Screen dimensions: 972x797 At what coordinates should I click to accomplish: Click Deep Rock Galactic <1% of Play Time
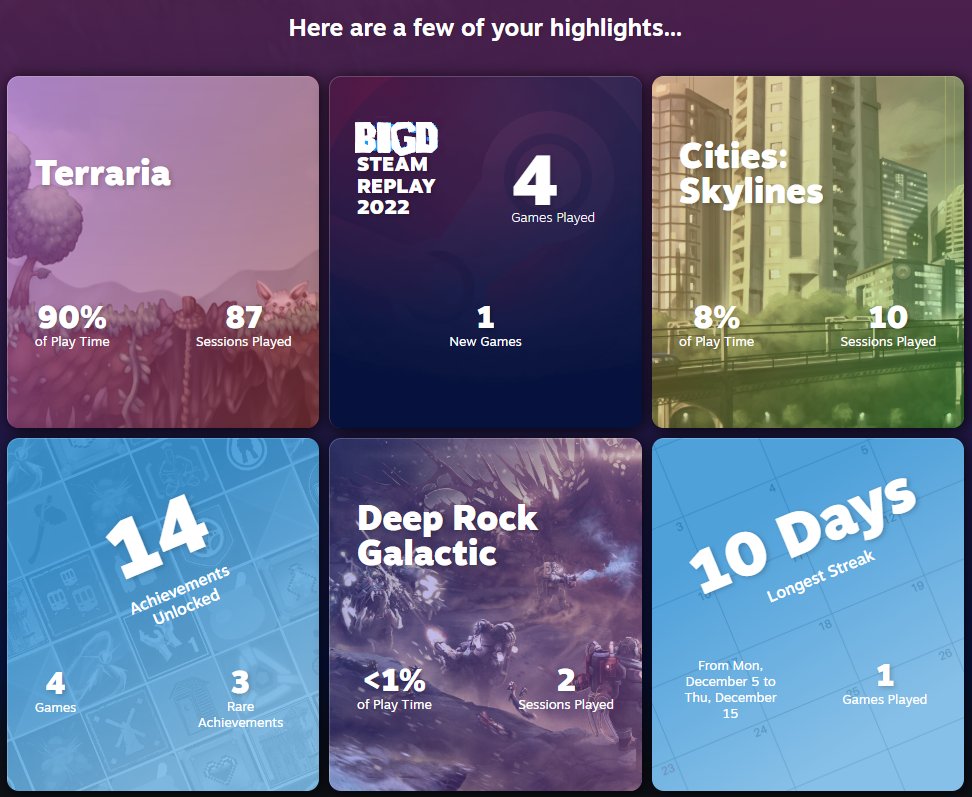point(394,689)
